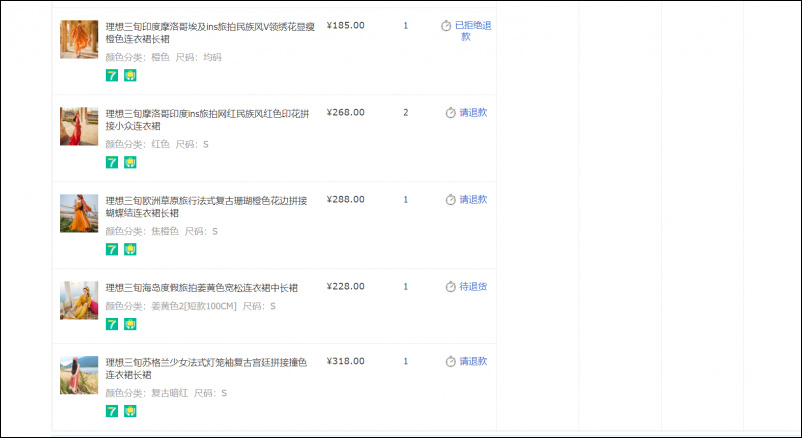Screen dimensions: 802x438
Task: Open product title 理想三旬印度摩洛哥埃及ins旅拍 dress
Action: click(210, 33)
